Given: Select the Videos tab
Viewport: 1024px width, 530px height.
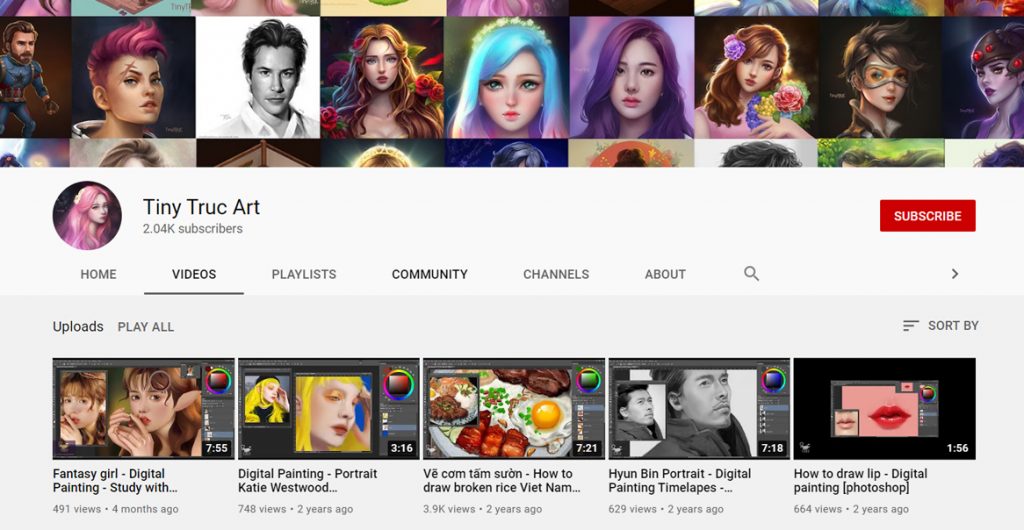Looking at the screenshot, I should 194,274.
